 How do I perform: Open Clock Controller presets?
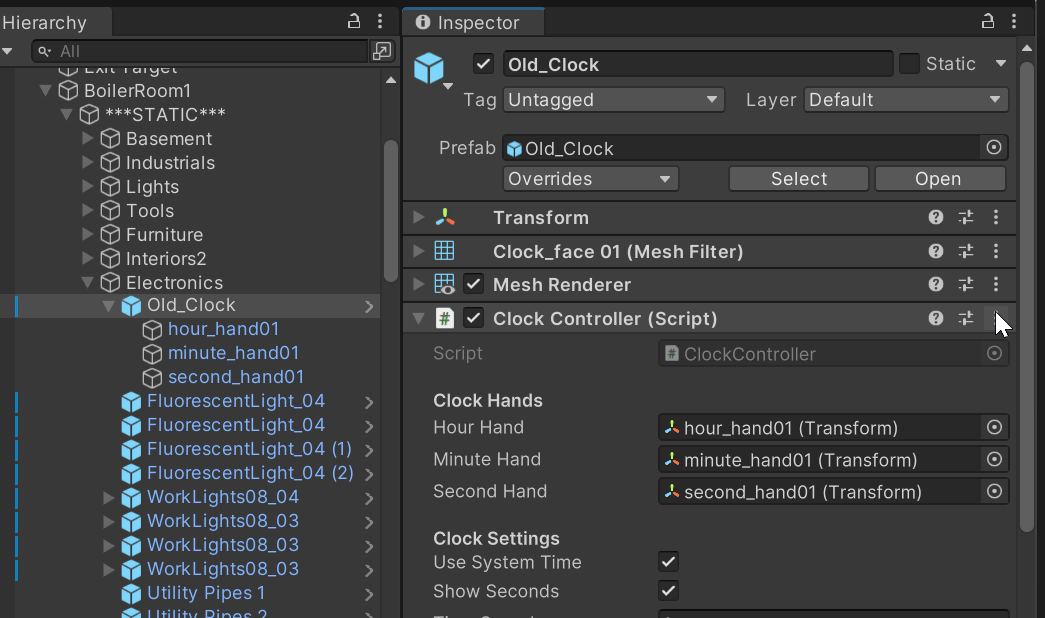966,319
